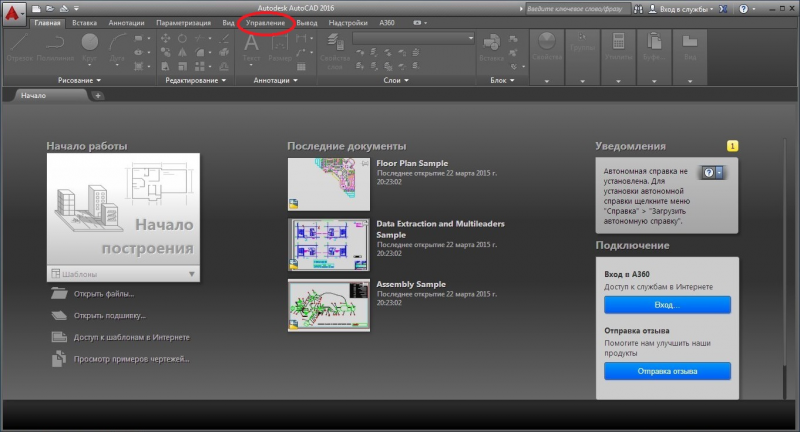The height and width of the screenshot is (432, 800).
Task: Click the Отправка отзыва feedback button
Action: 667,371
